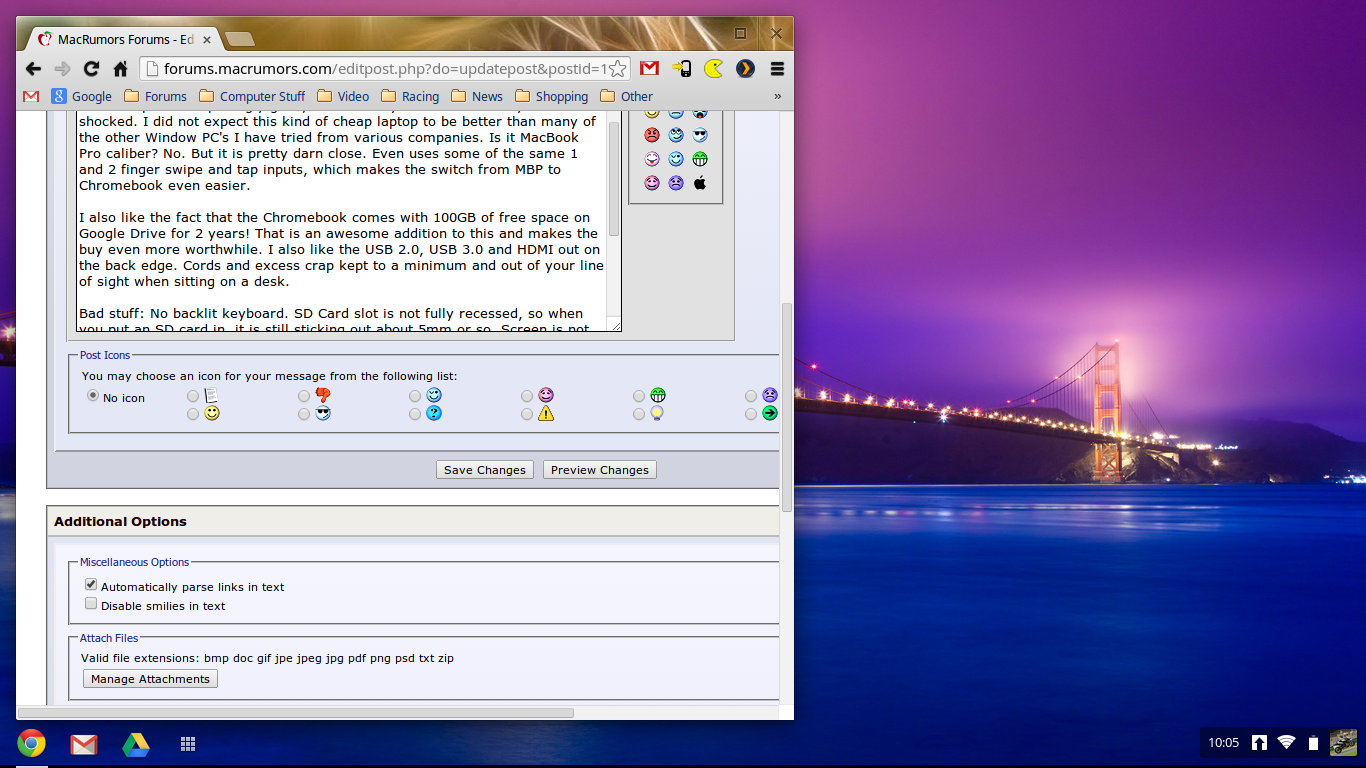Click the browser forward arrow
Viewport: 1366px width, 768px height.
click(x=62, y=69)
